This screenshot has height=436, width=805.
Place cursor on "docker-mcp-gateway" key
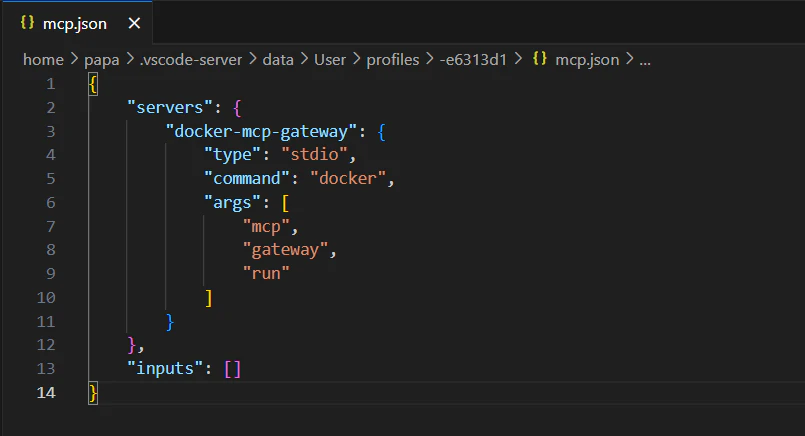(261, 131)
